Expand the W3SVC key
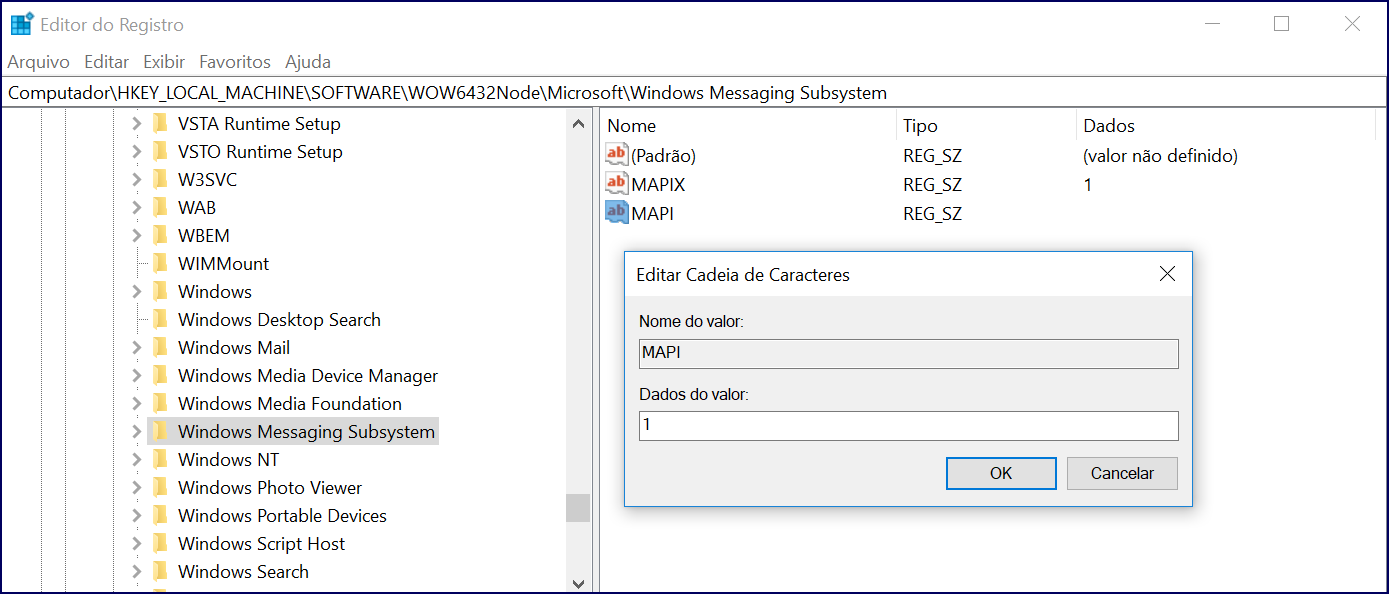This screenshot has width=1389, height=594. click(137, 180)
